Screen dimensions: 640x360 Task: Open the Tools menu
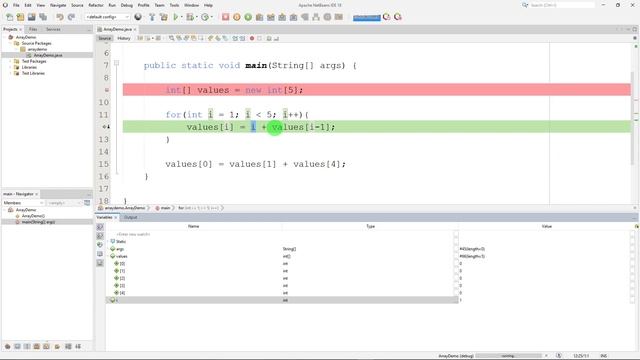(x=174, y=5)
